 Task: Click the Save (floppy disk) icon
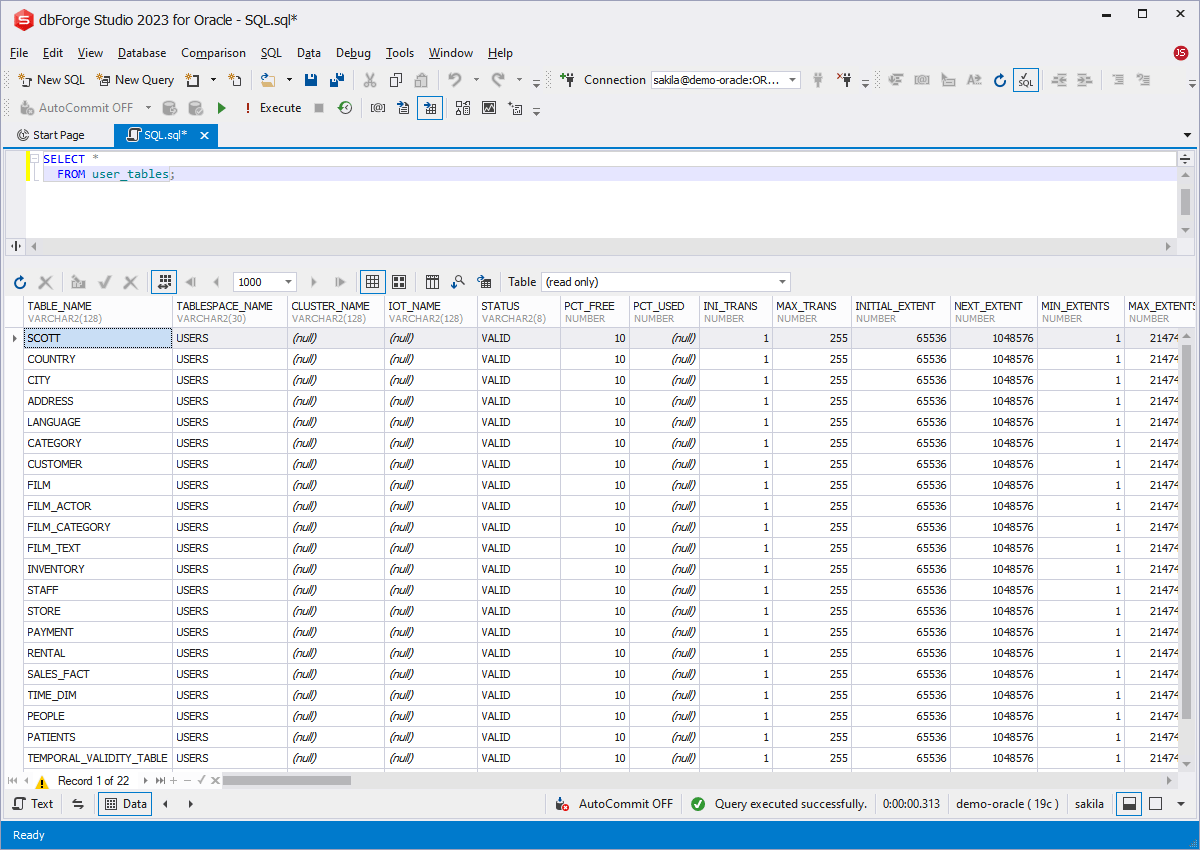pos(311,80)
